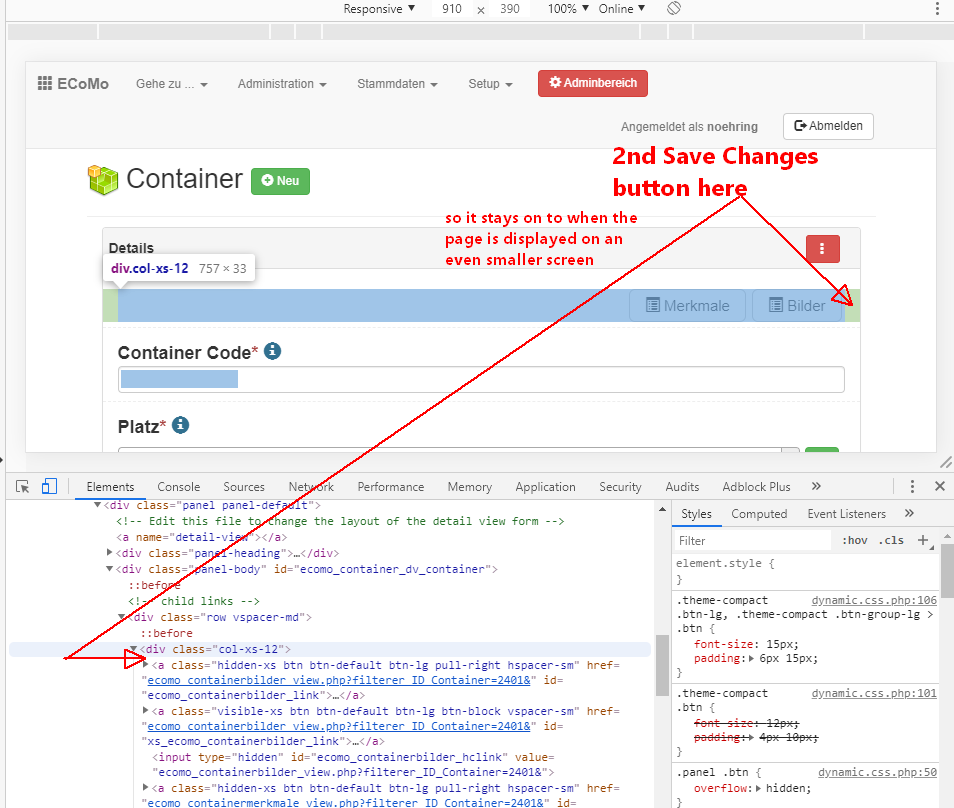Open dynamic.css.php:106 source link
This screenshot has width=954, height=808.
pyautogui.click(x=874, y=601)
